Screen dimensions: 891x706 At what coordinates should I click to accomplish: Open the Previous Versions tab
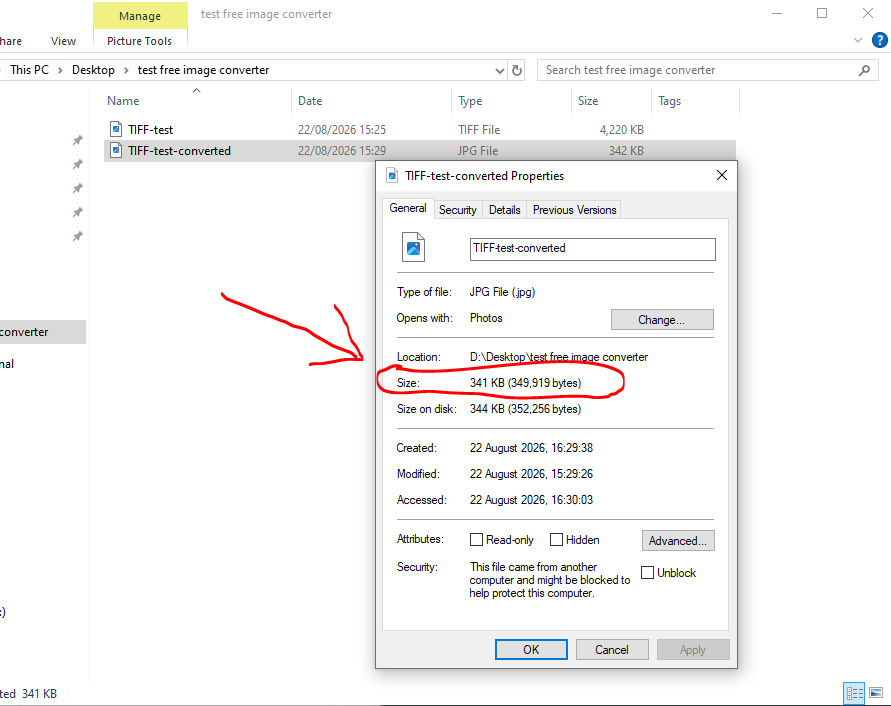(x=574, y=210)
